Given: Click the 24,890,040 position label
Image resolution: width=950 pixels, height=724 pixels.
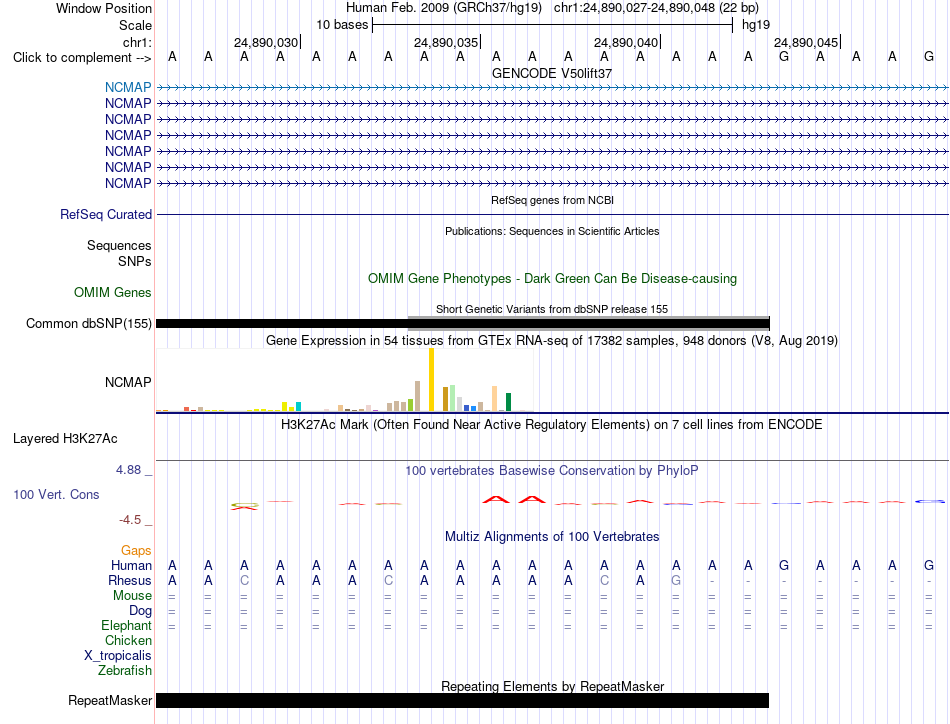Looking at the screenshot, I should [626, 42].
